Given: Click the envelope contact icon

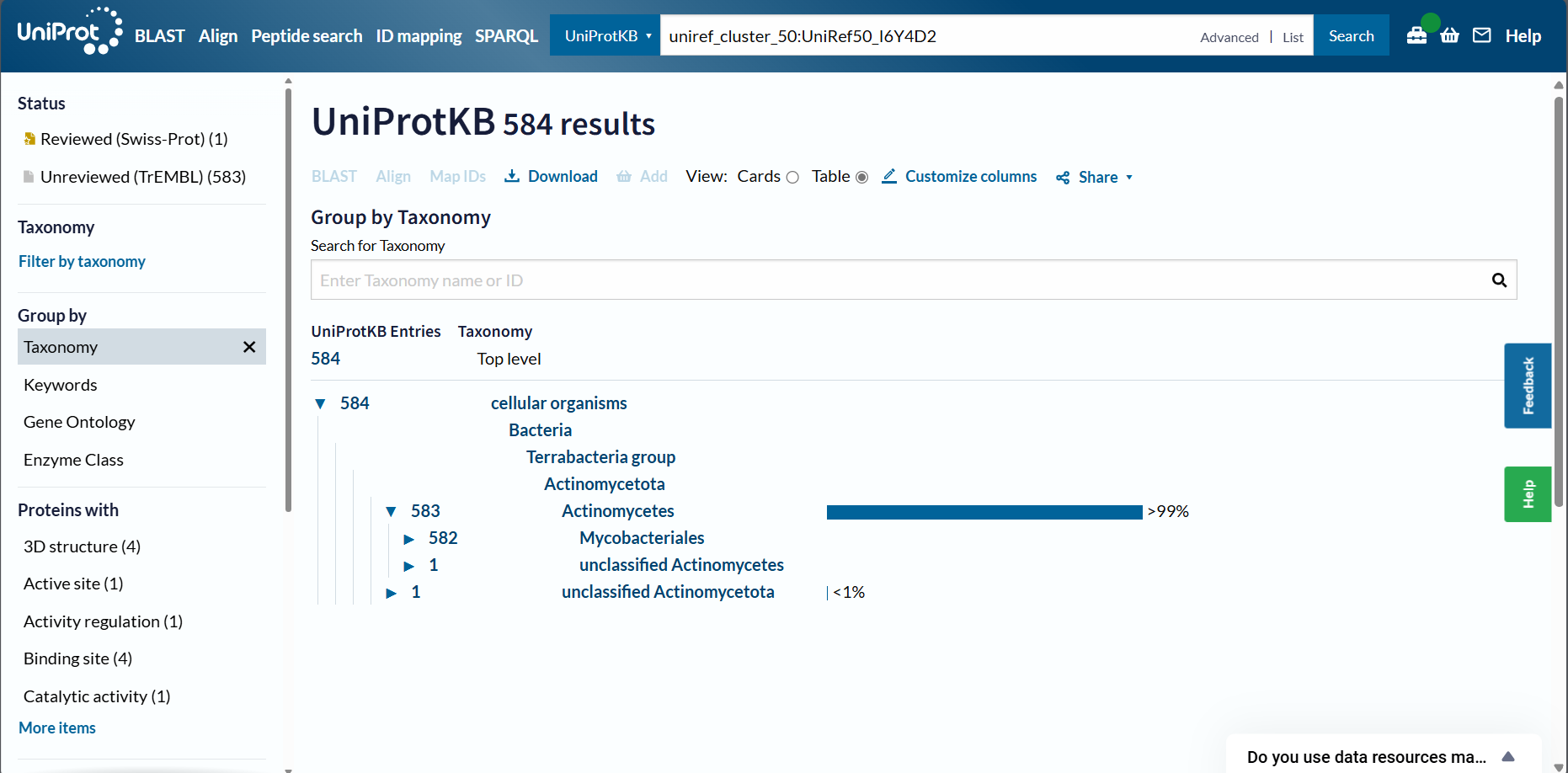Looking at the screenshot, I should click(x=1481, y=35).
